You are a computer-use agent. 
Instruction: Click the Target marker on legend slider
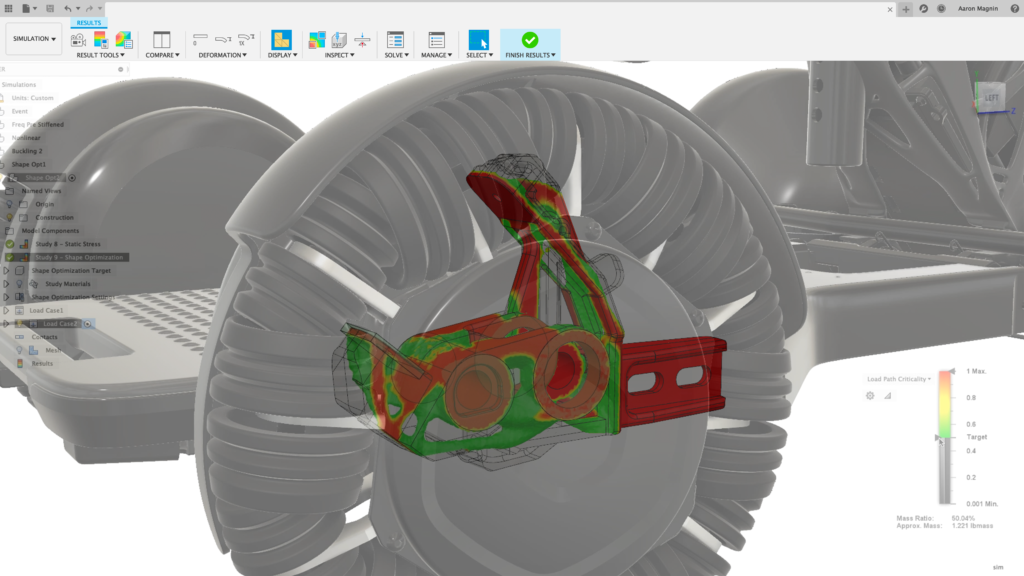tap(938, 438)
